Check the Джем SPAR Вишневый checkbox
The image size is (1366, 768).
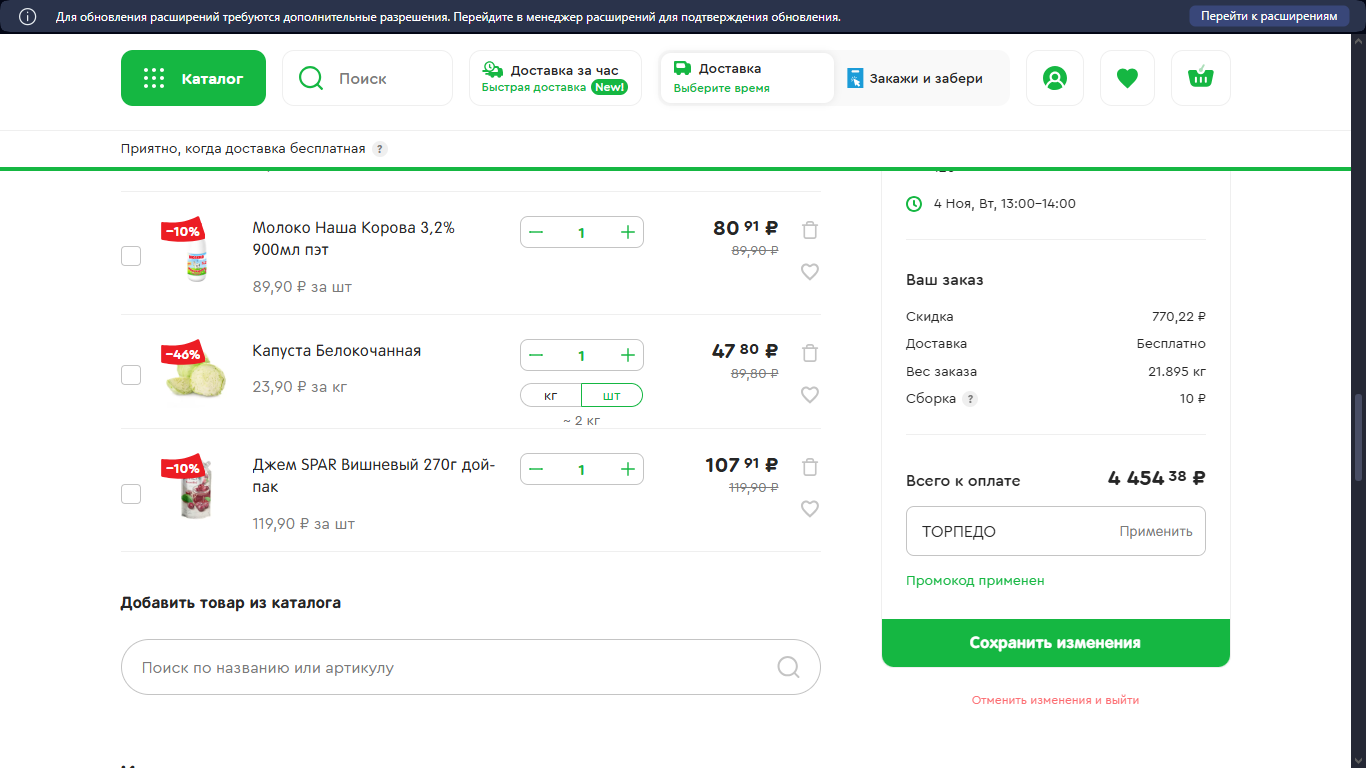coord(131,494)
